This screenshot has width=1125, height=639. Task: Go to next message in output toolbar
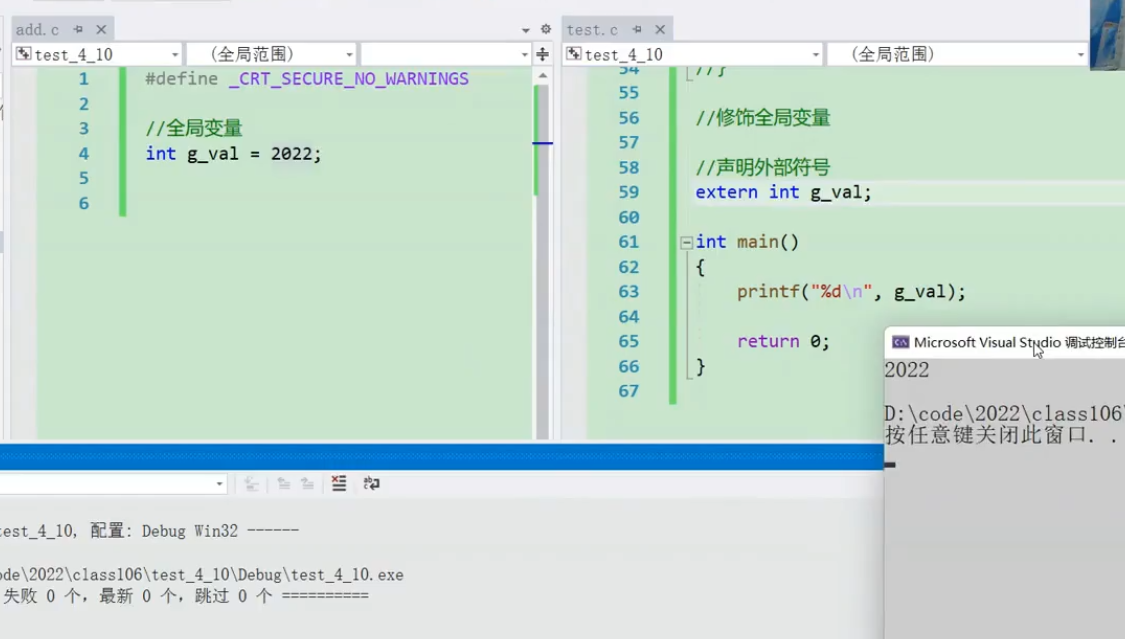tap(307, 483)
